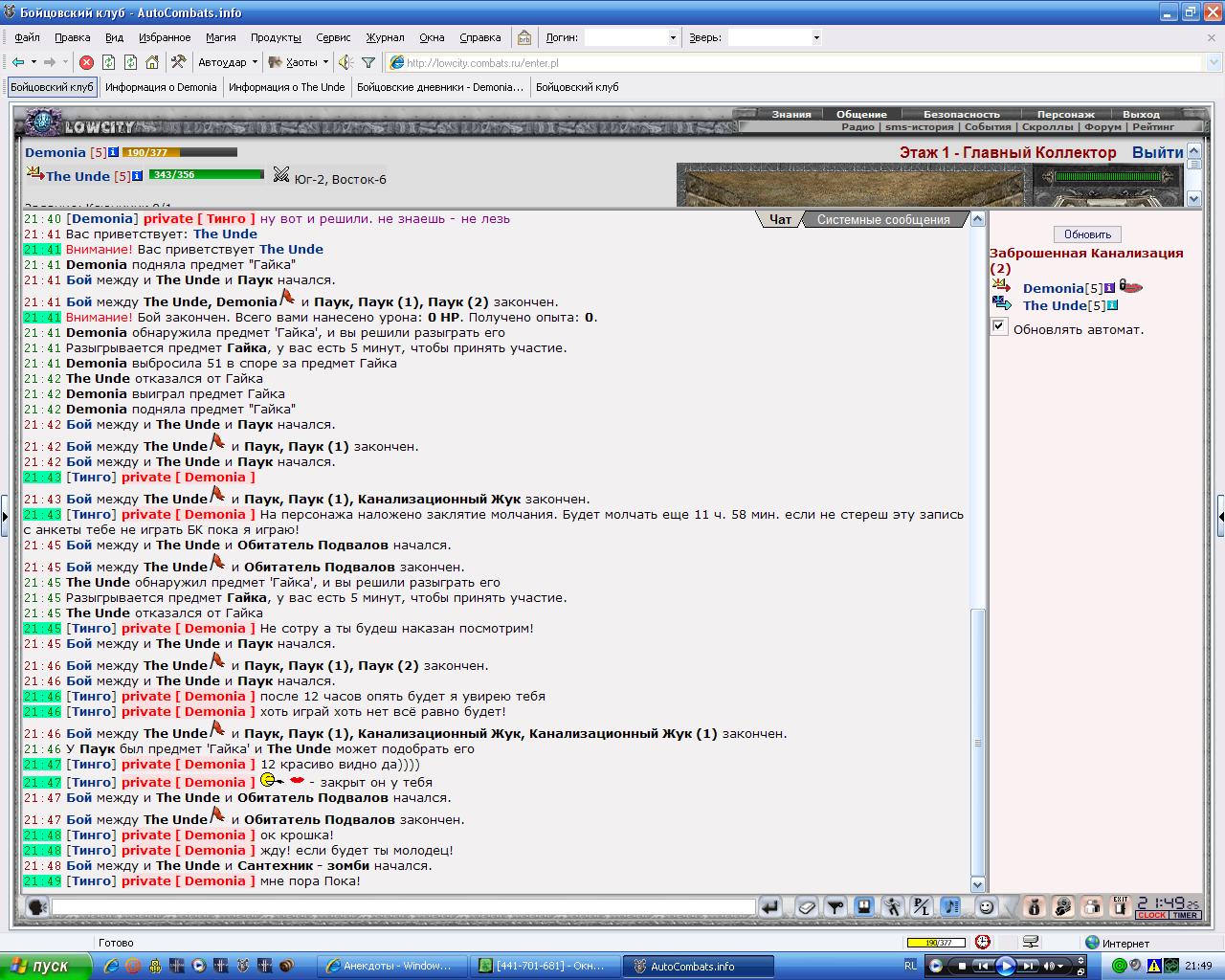
Task: Open the 'Анекдоты - Window...' taskbar item
Action: tap(394, 966)
